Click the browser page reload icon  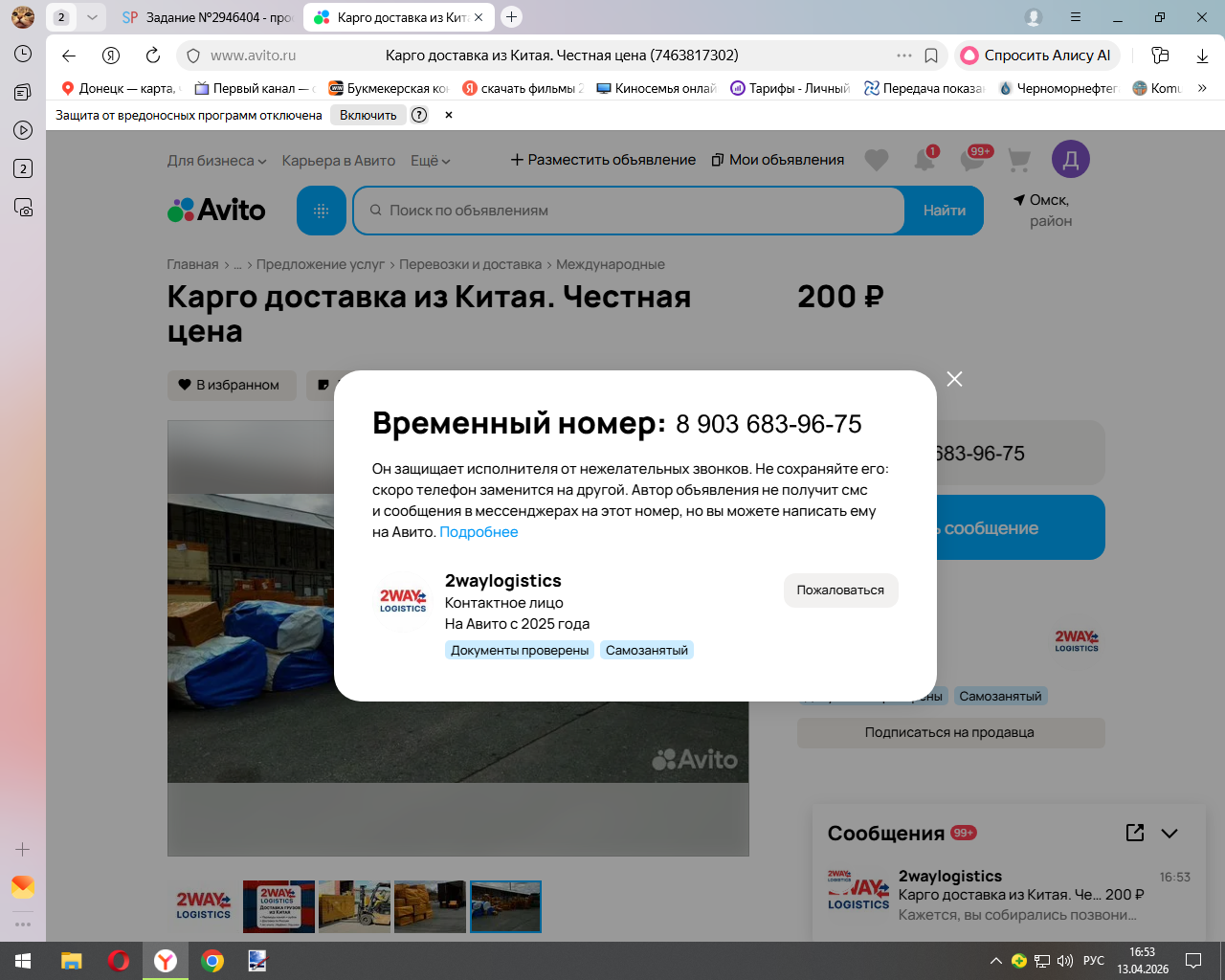click(x=153, y=56)
